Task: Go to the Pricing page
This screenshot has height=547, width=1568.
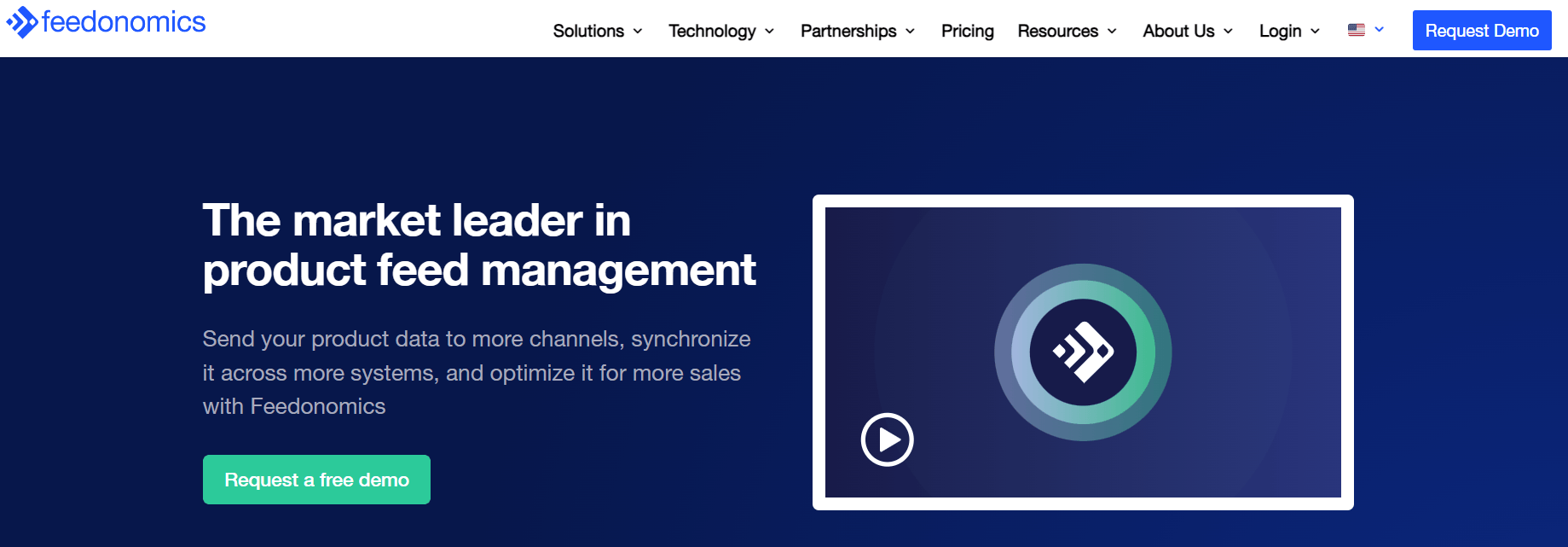Action: coord(968,31)
